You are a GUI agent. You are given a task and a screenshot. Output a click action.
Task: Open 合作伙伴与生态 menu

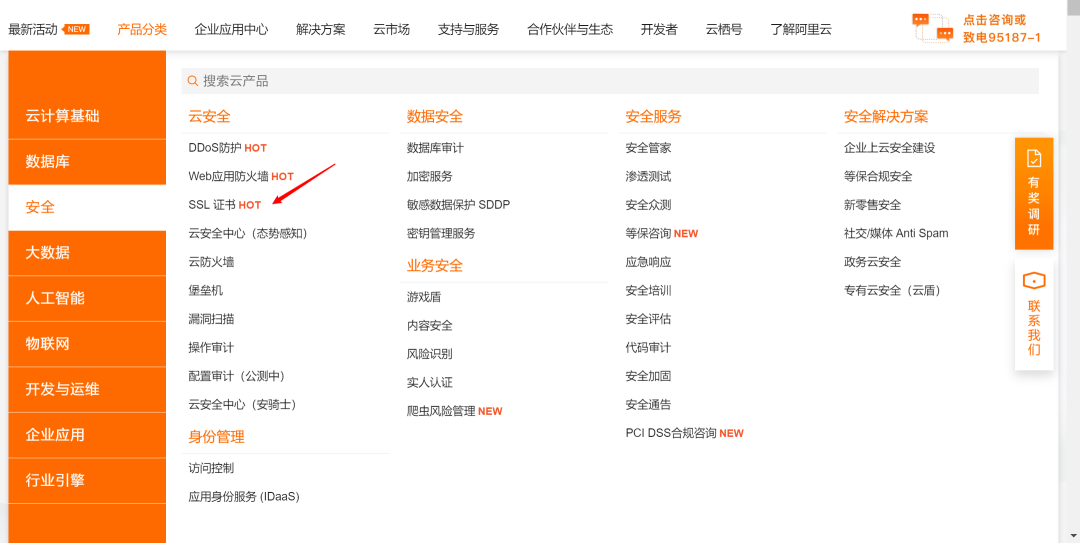click(570, 30)
